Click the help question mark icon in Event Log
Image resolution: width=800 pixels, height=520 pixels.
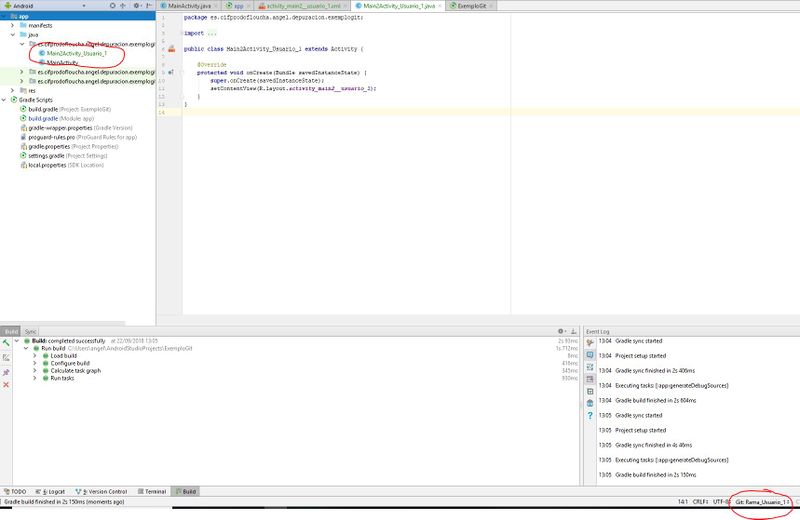(x=590, y=415)
